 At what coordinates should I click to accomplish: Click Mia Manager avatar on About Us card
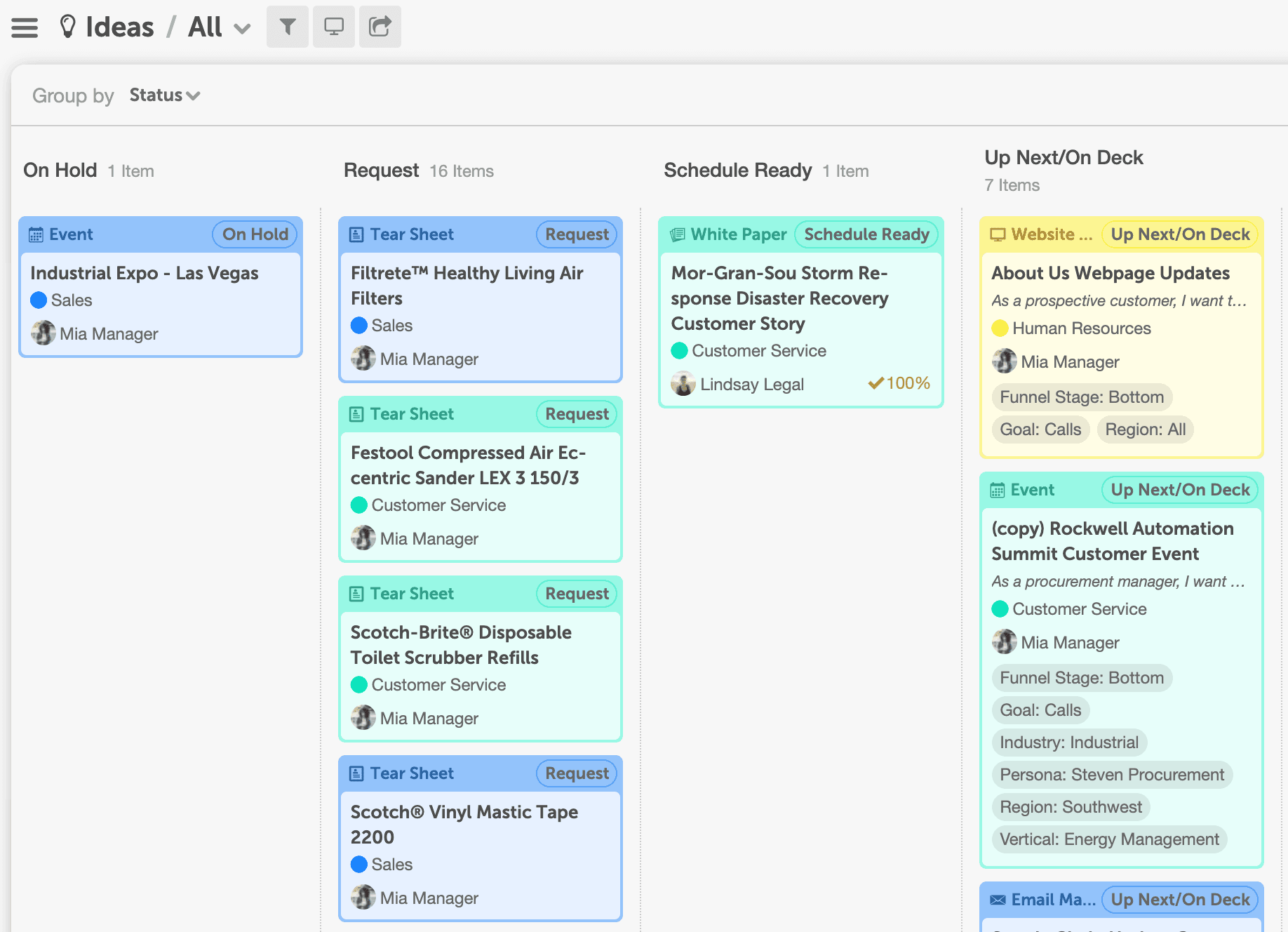click(1004, 361)
